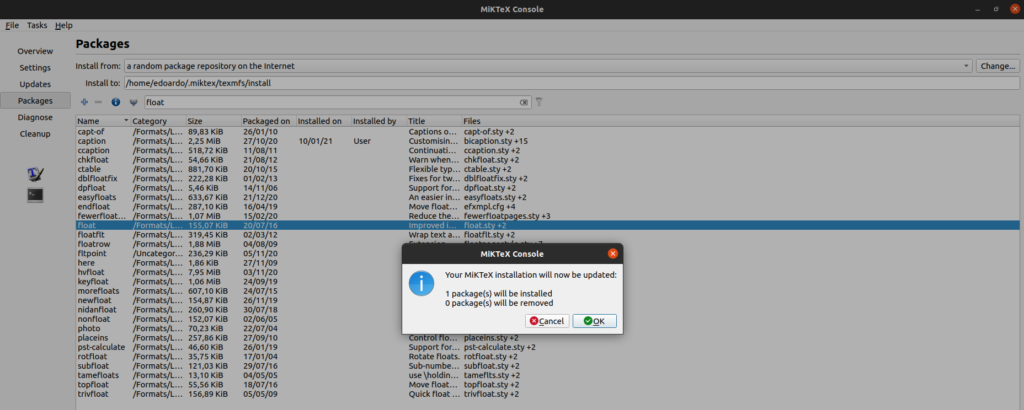Go to the Updates page
Screen dimensions: 1024x410
[x=35, y=84]
